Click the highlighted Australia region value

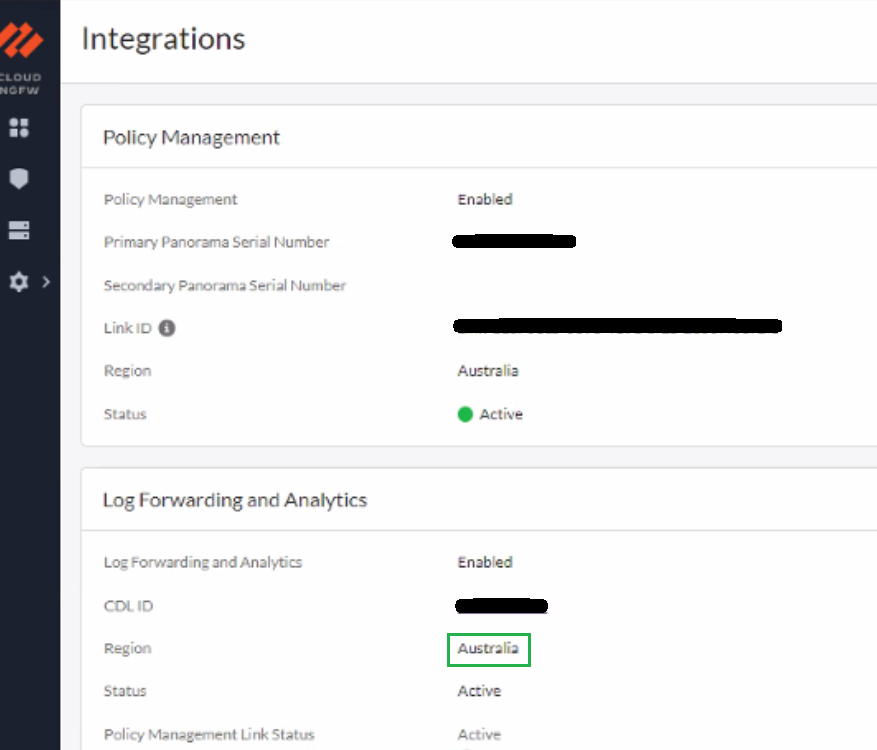[488, 649]
